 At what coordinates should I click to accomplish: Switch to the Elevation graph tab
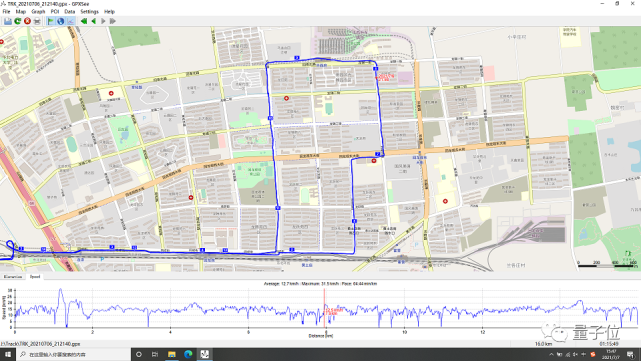click(x=13, y=276)
